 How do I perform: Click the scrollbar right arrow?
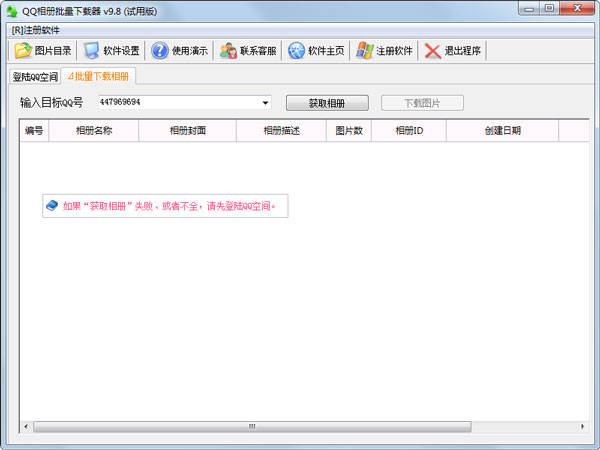coord(582,426)
